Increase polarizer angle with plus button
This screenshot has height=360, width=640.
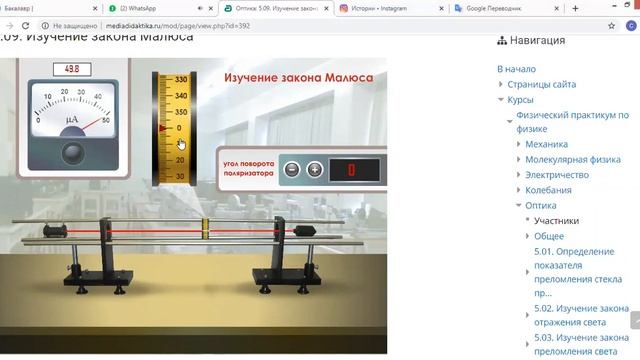[314, 169]
